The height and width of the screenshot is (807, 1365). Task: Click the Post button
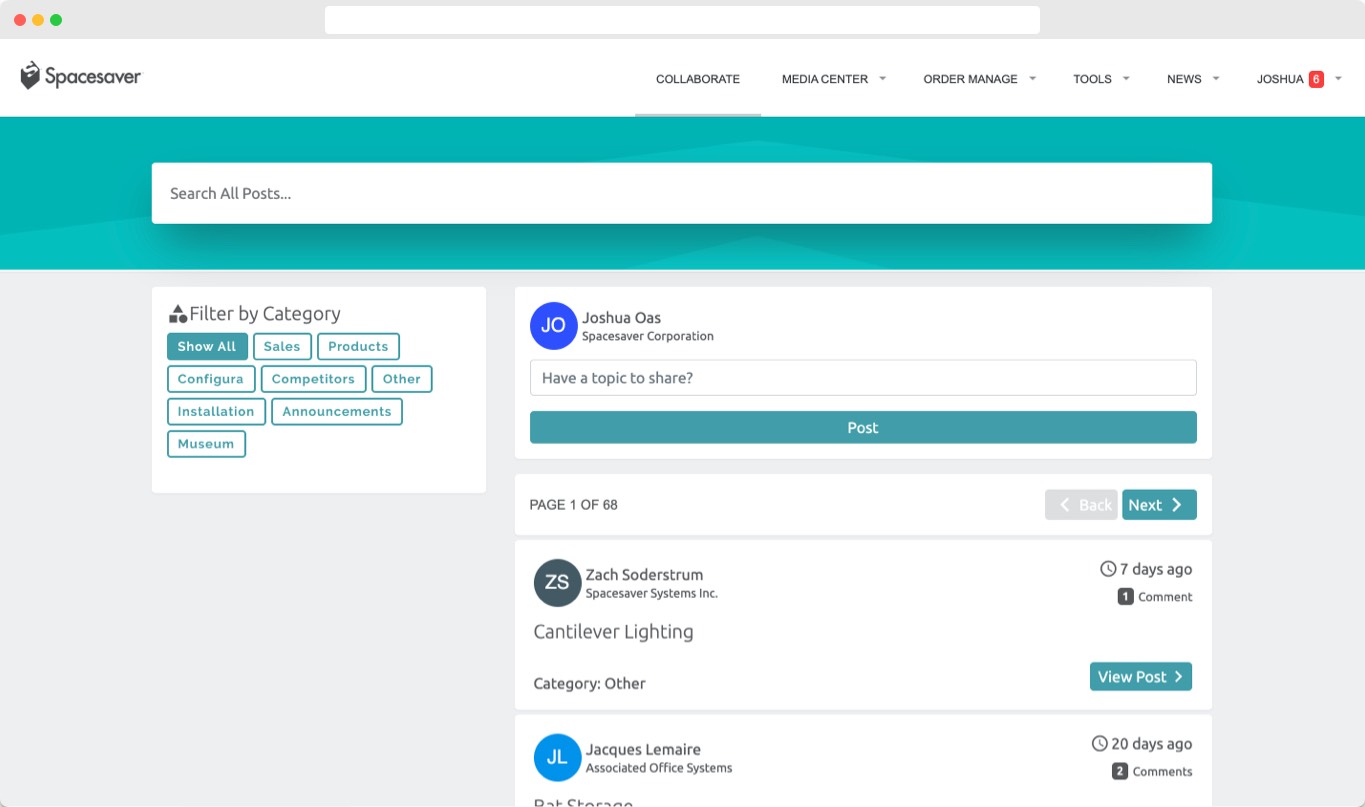point(863,427)
